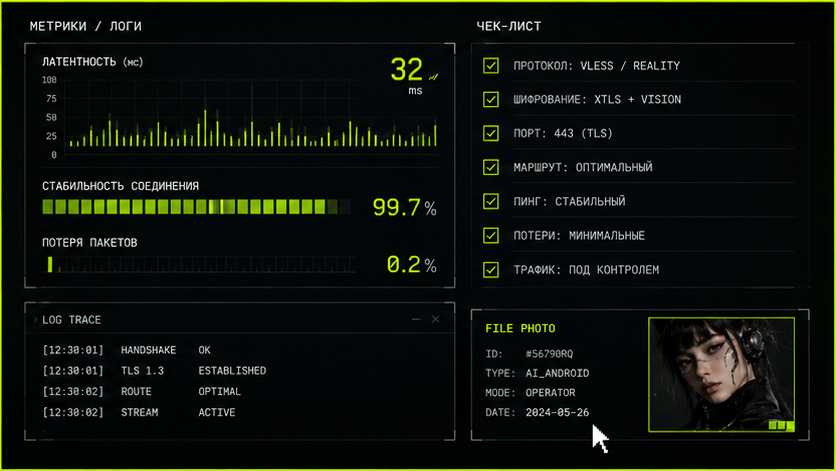Screen dimensions: 836x471
Task: Close the LOG TRACE panel
Action: coord(435,319)
